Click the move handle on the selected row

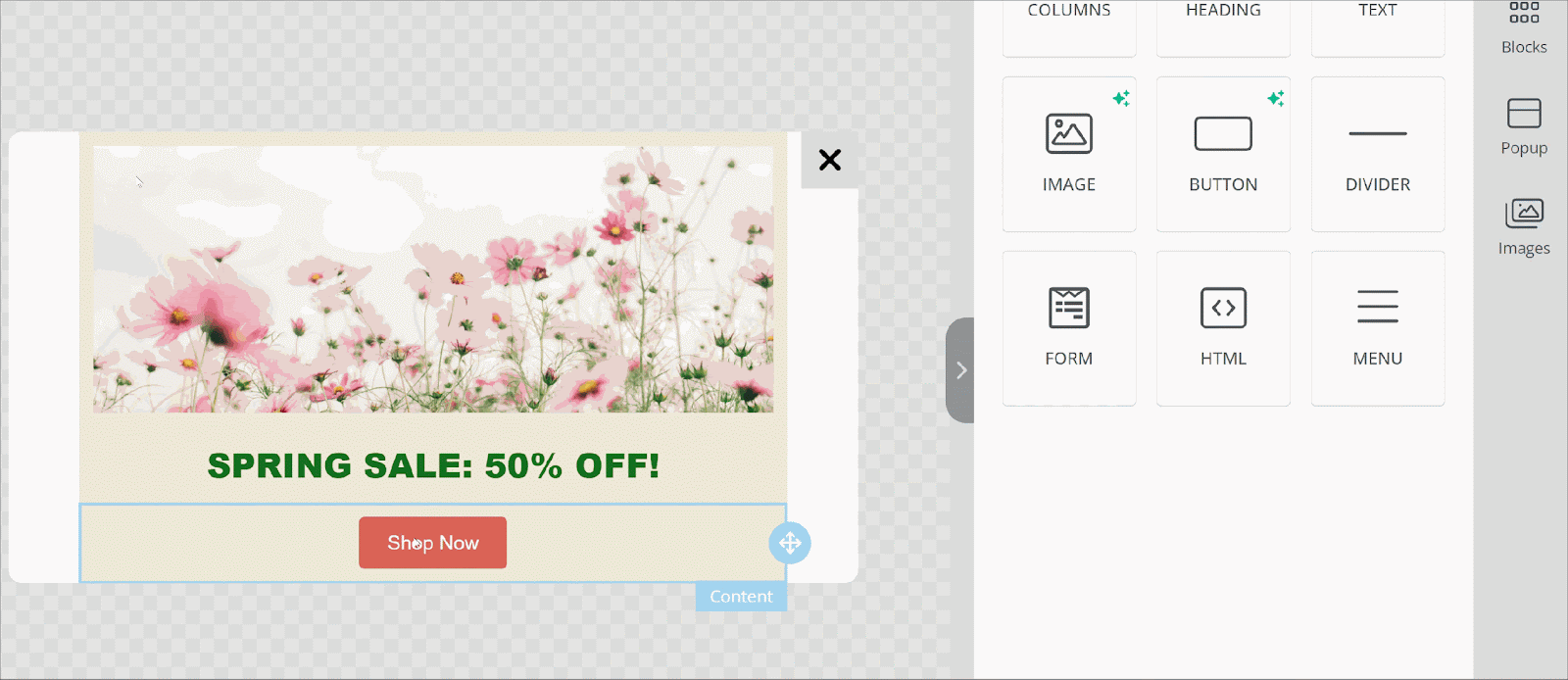click(790, 543)
